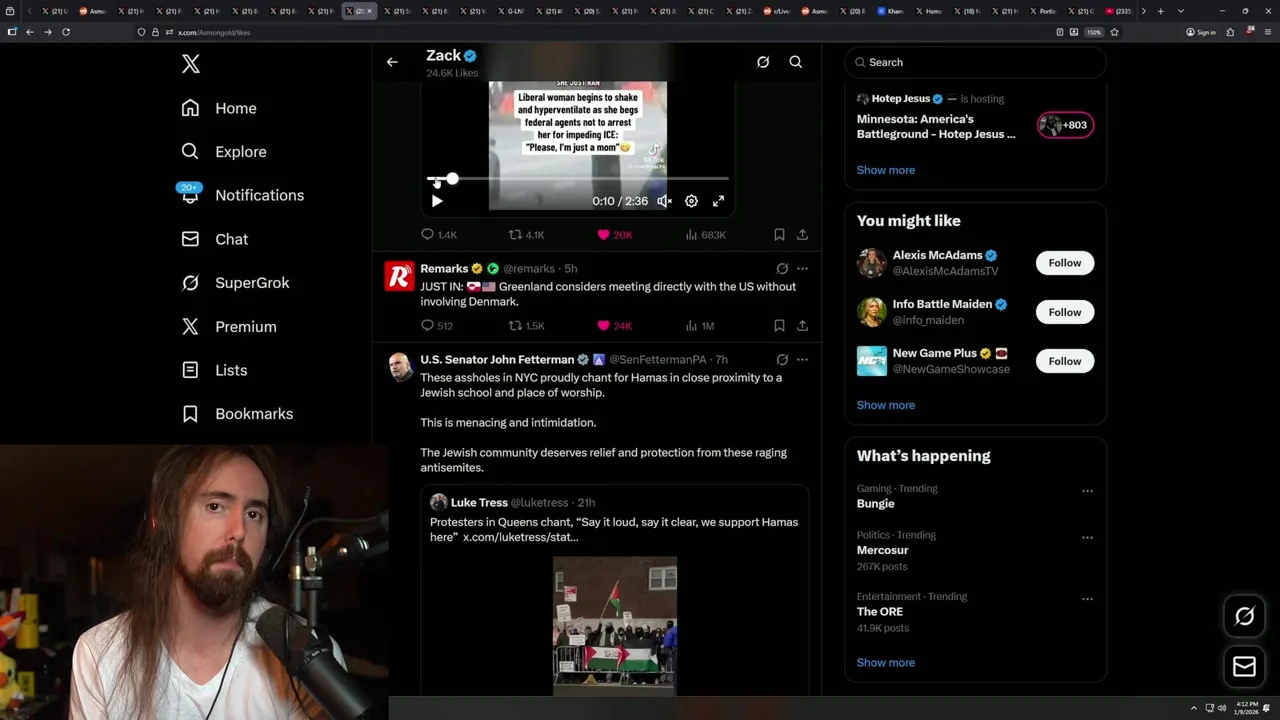Repost the Remarks post with 1.5K reposts

(x=527, y=326)
